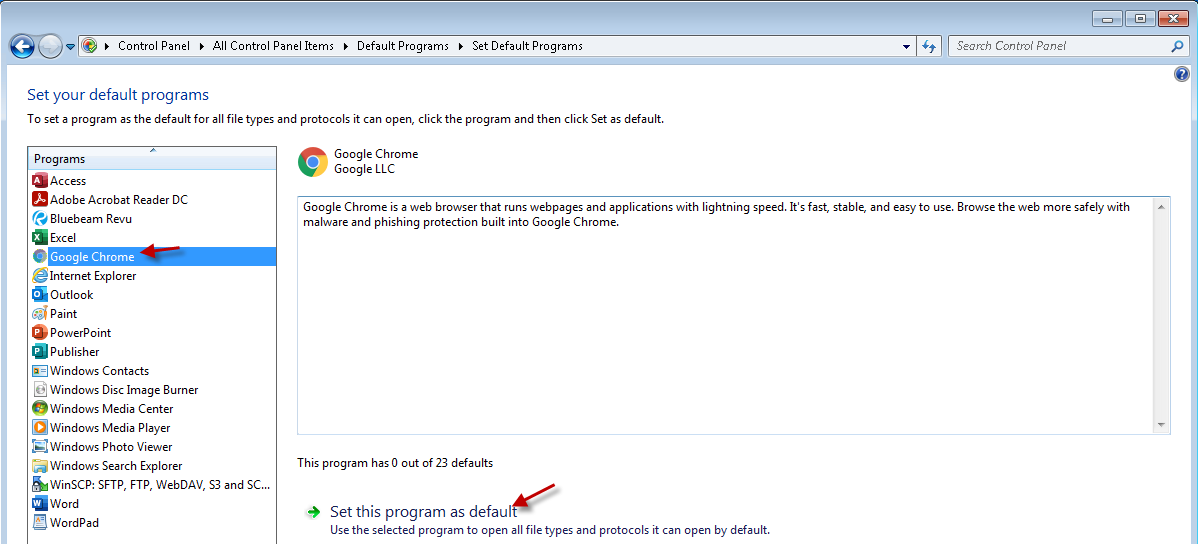Expand the arrow after All Control Panel Items
1198x544 pixels.
[x=346, y=46]
